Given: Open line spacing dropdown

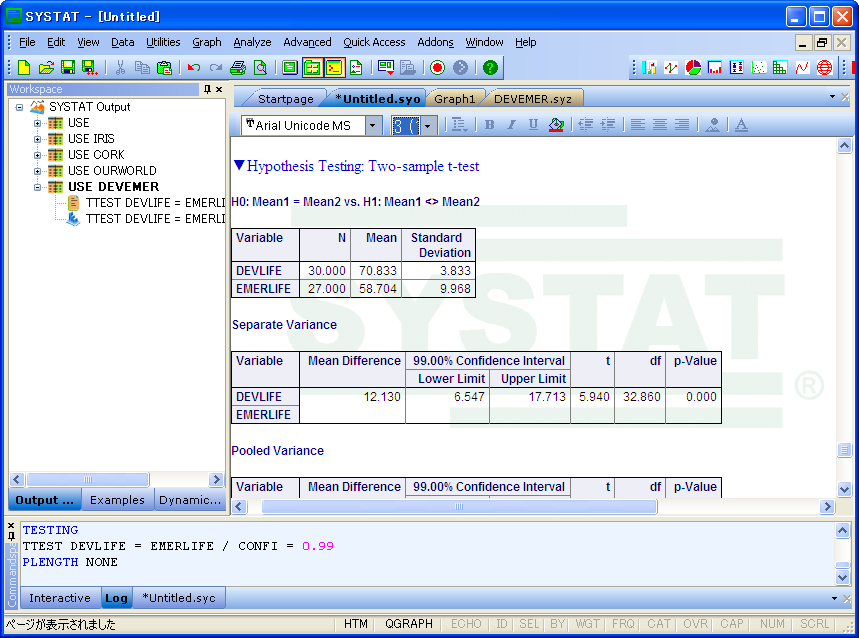Looking at the screenshot, I should pos(459,125).
